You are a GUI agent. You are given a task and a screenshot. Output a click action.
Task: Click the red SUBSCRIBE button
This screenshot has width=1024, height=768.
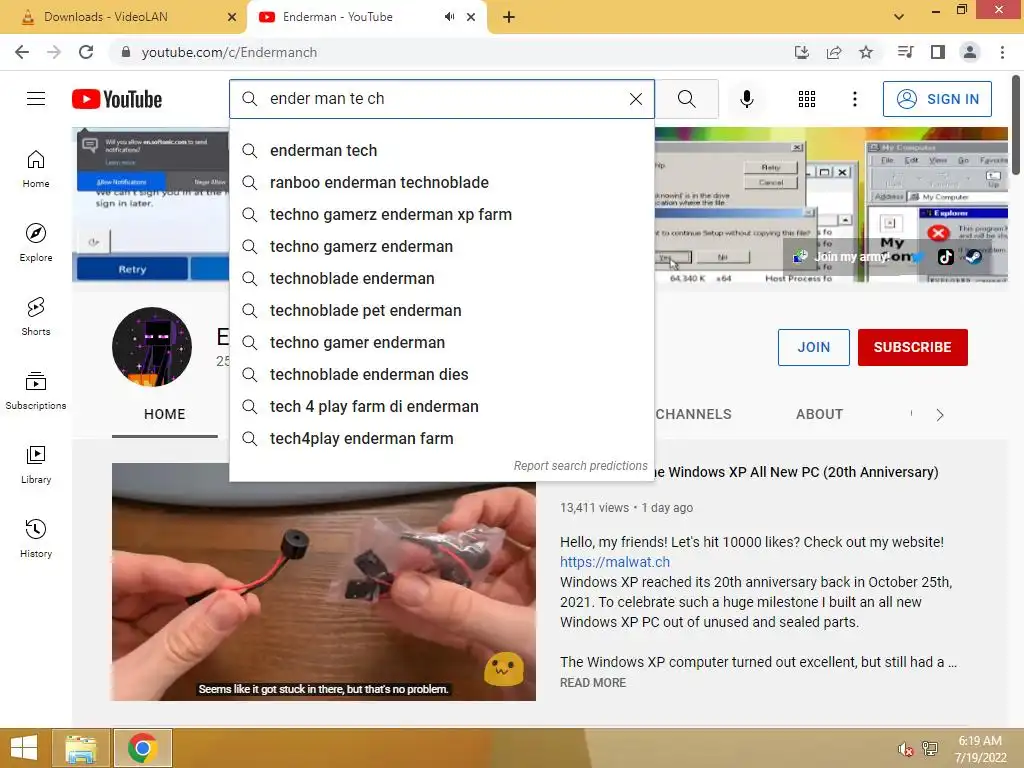click(x=912, y=347)
